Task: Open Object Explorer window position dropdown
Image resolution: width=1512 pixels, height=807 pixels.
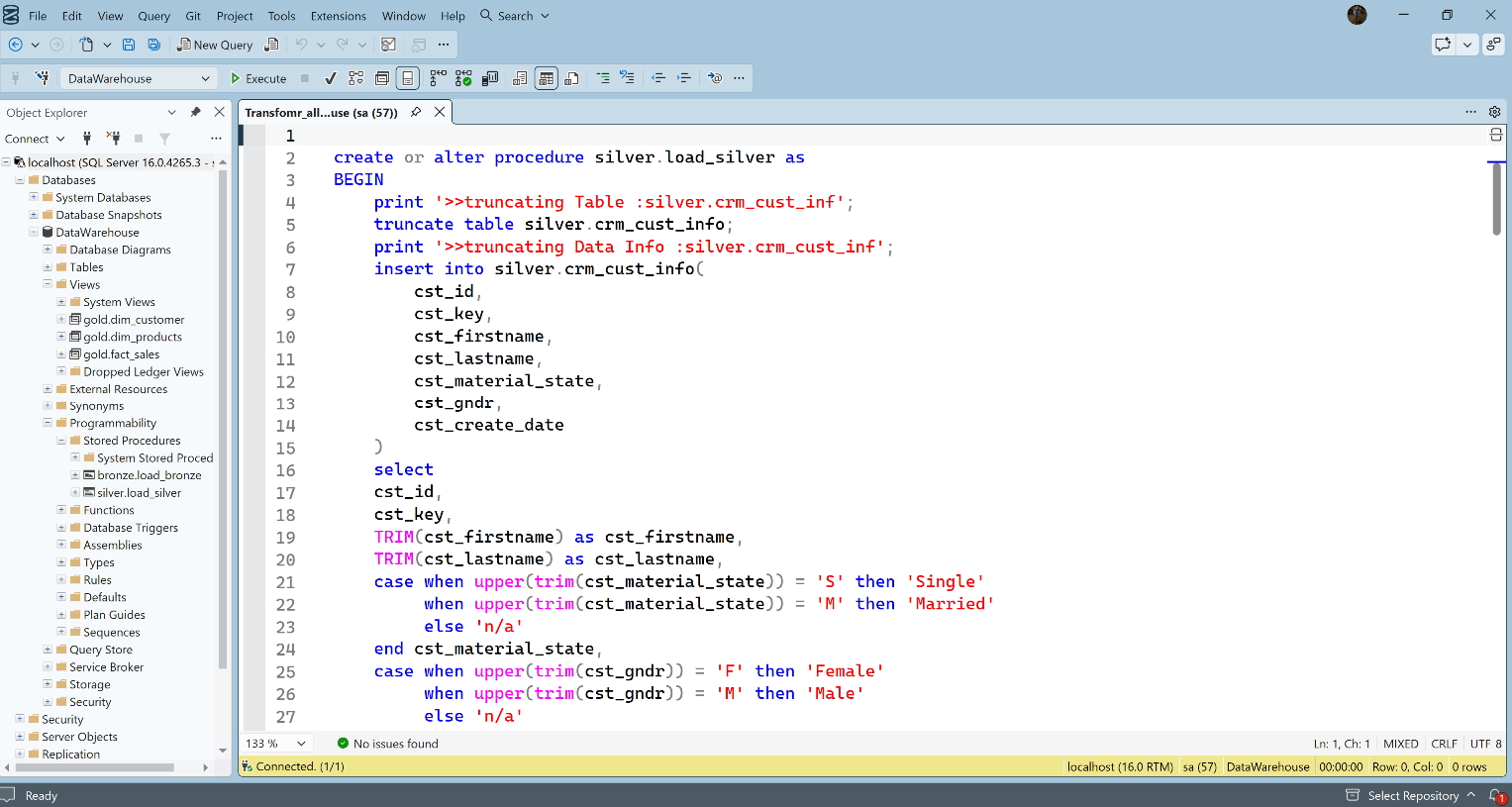Action: [171, 112]
